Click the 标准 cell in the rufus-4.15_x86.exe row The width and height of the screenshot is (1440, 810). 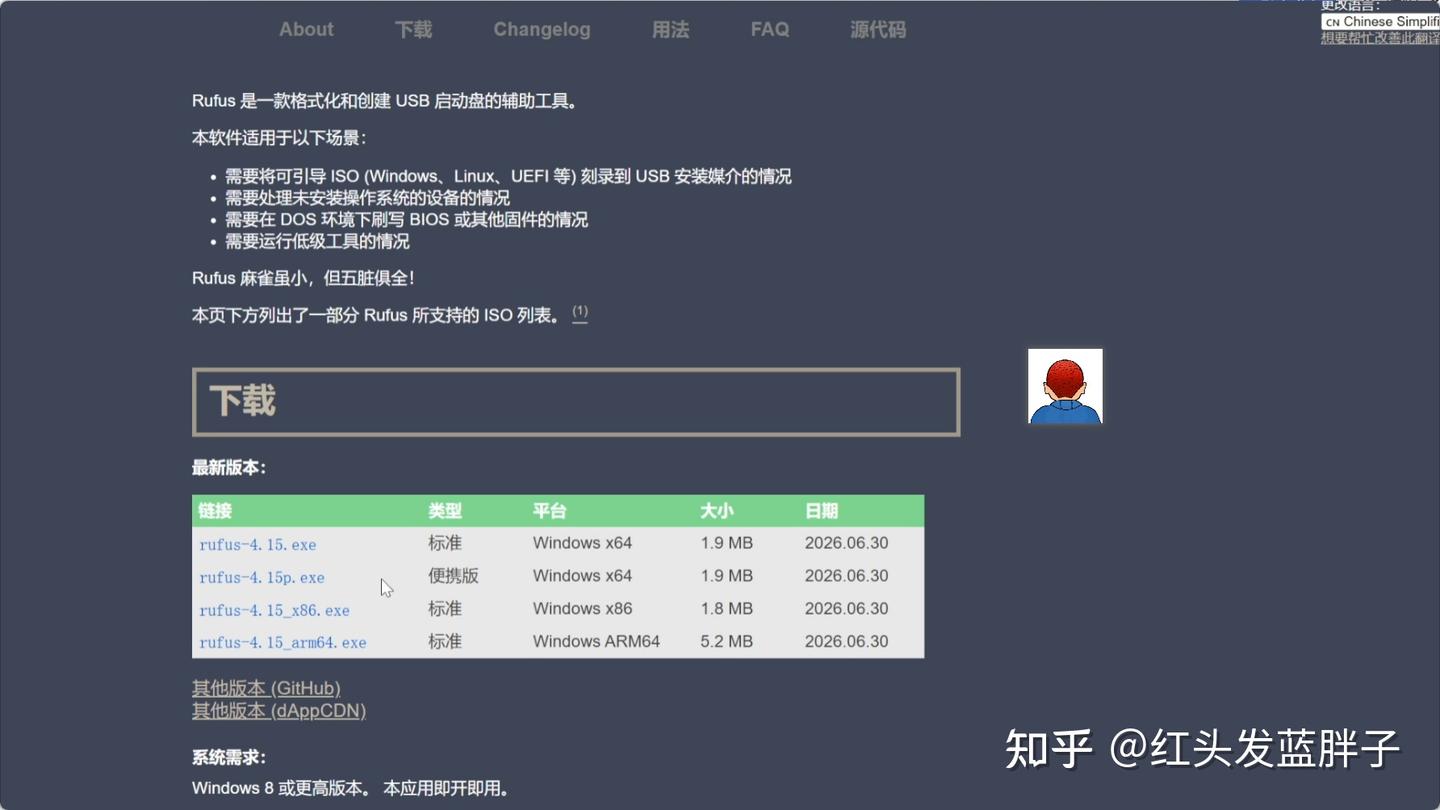click(445, 609)
